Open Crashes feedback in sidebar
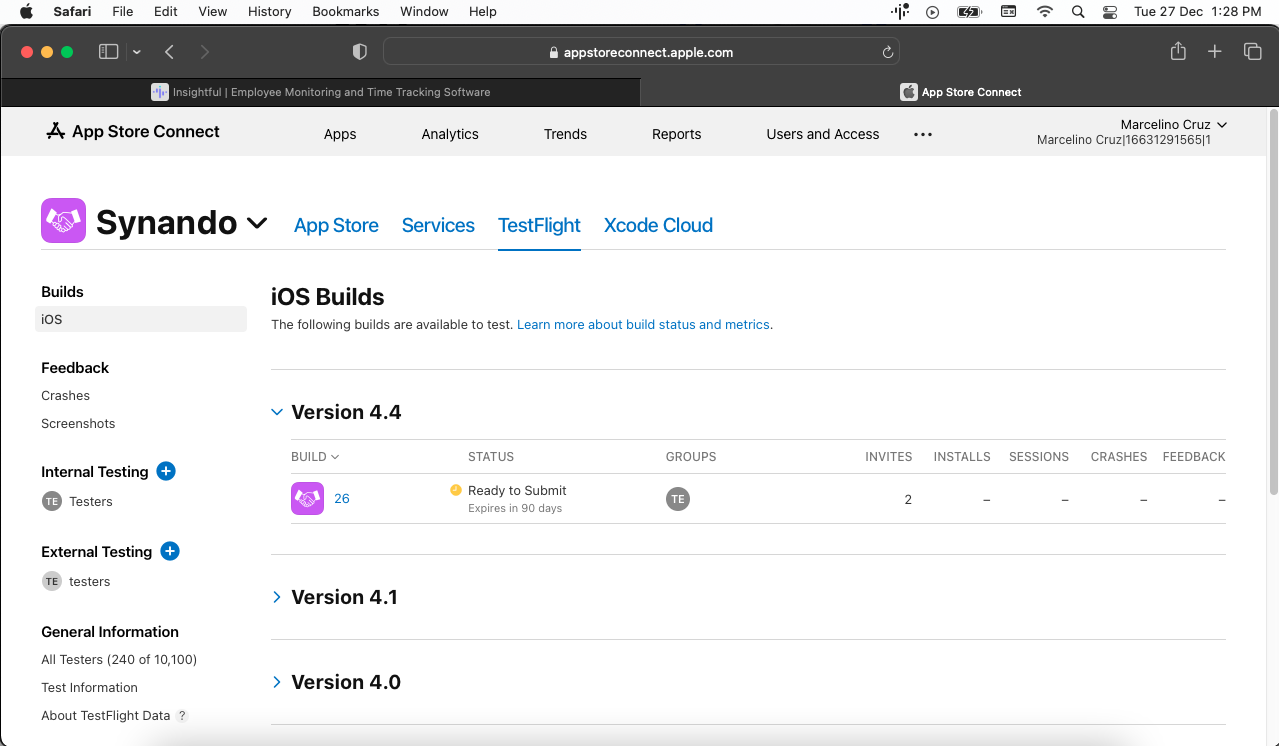The image size is (1279, 746). coord(66,396)
